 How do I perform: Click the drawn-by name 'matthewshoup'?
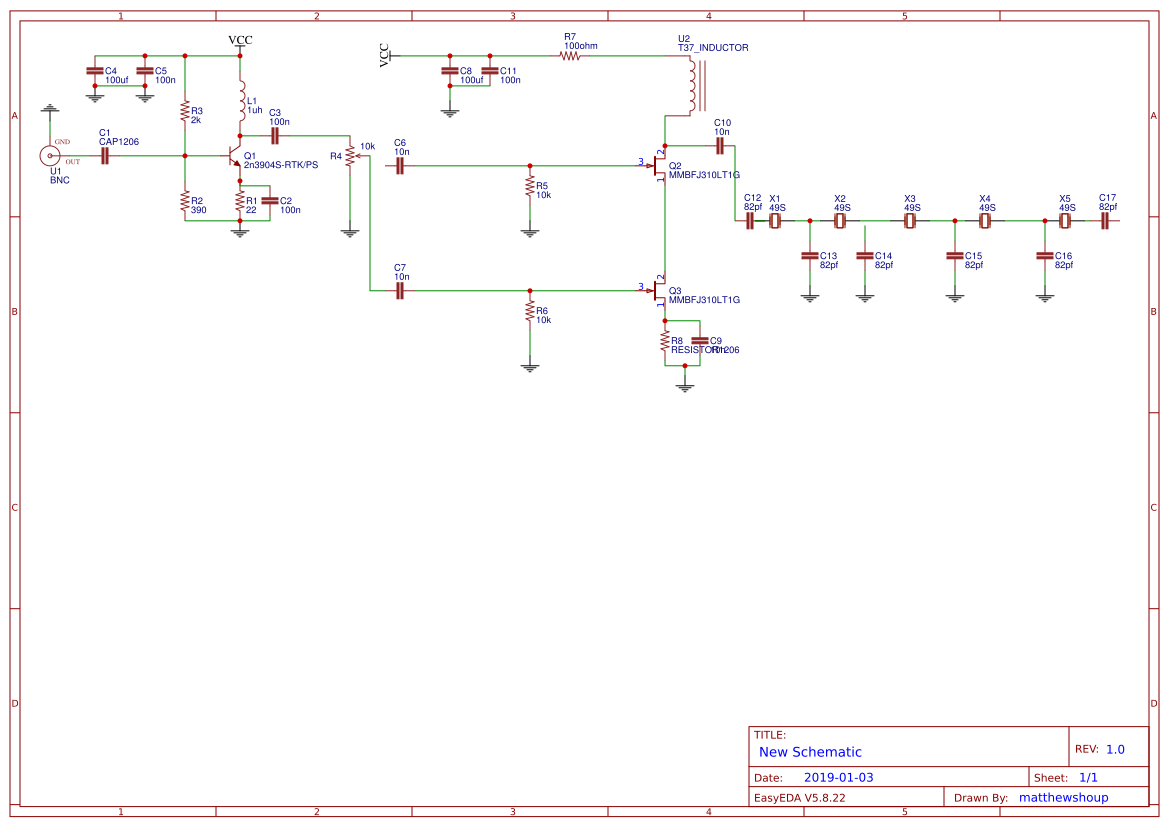tap(1064, 797)
